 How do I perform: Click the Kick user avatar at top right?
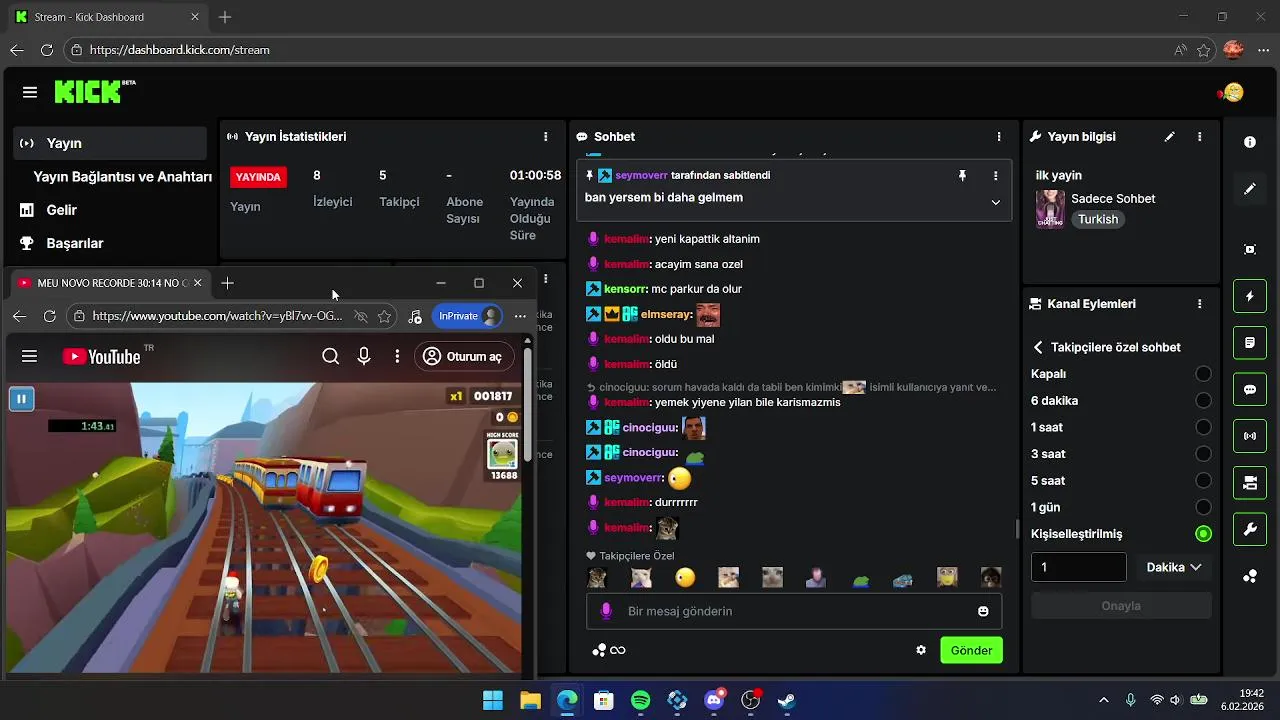coord(1233,93)
